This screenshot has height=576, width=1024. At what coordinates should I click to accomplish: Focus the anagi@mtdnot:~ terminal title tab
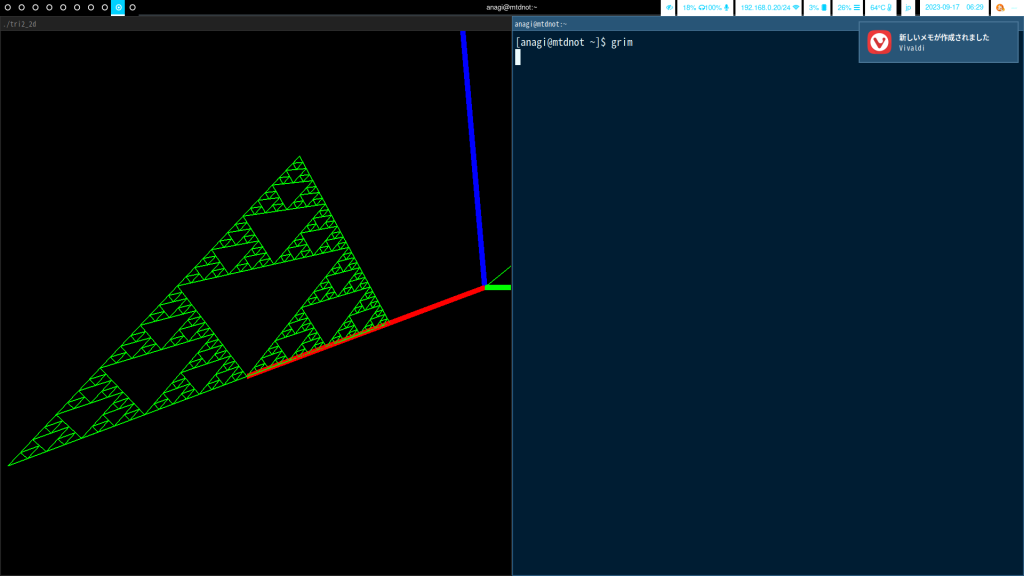[x=767, y=23]
